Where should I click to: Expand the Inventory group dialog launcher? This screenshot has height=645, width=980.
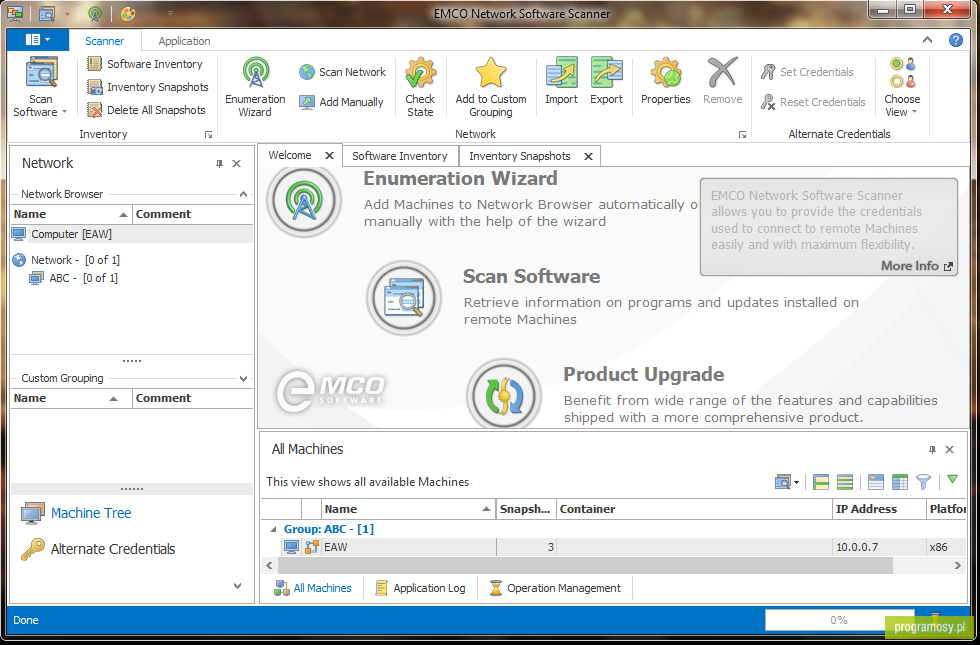(209, 134)
